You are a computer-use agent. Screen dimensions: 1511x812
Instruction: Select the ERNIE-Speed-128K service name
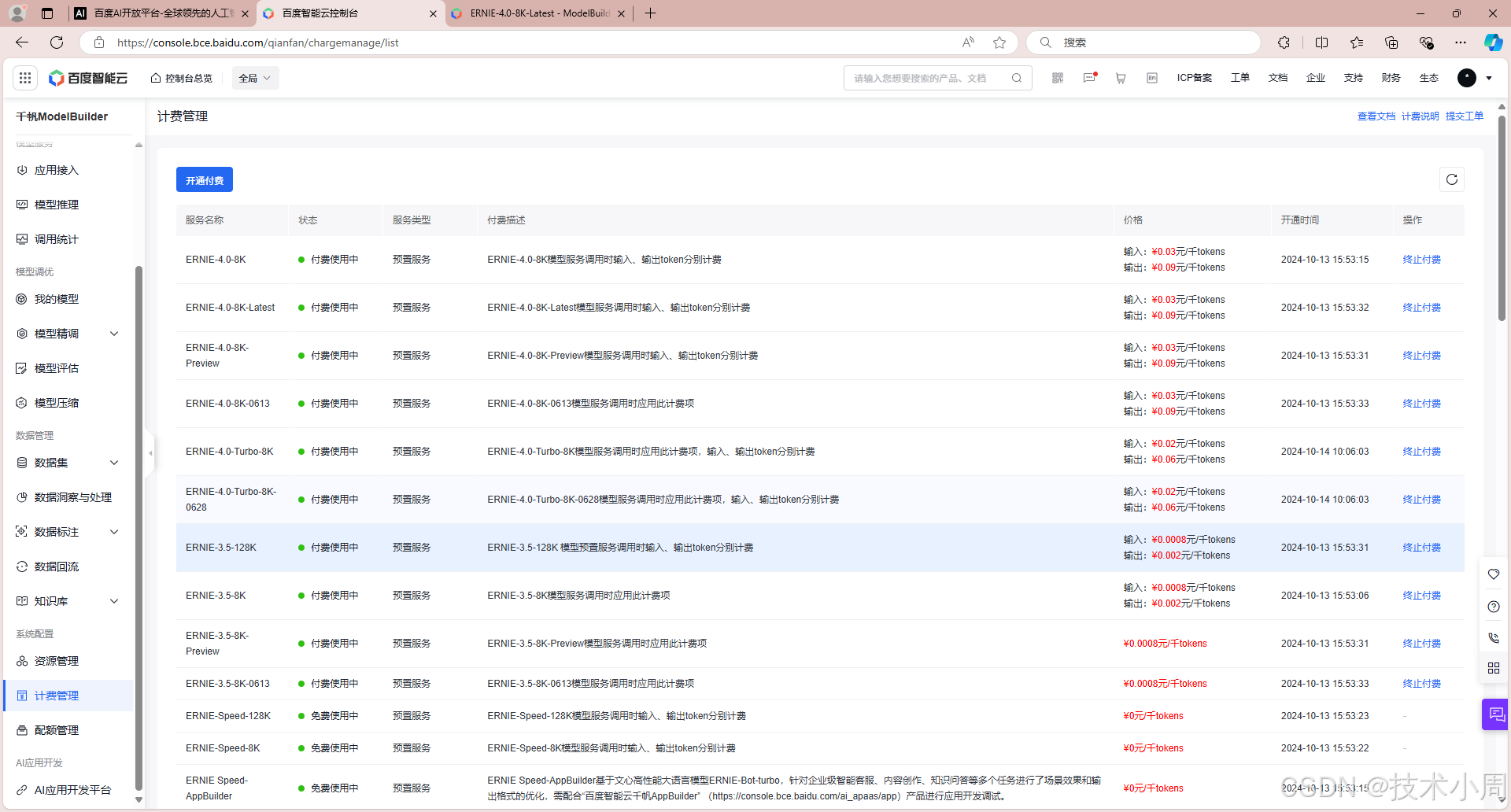point(228,716)
